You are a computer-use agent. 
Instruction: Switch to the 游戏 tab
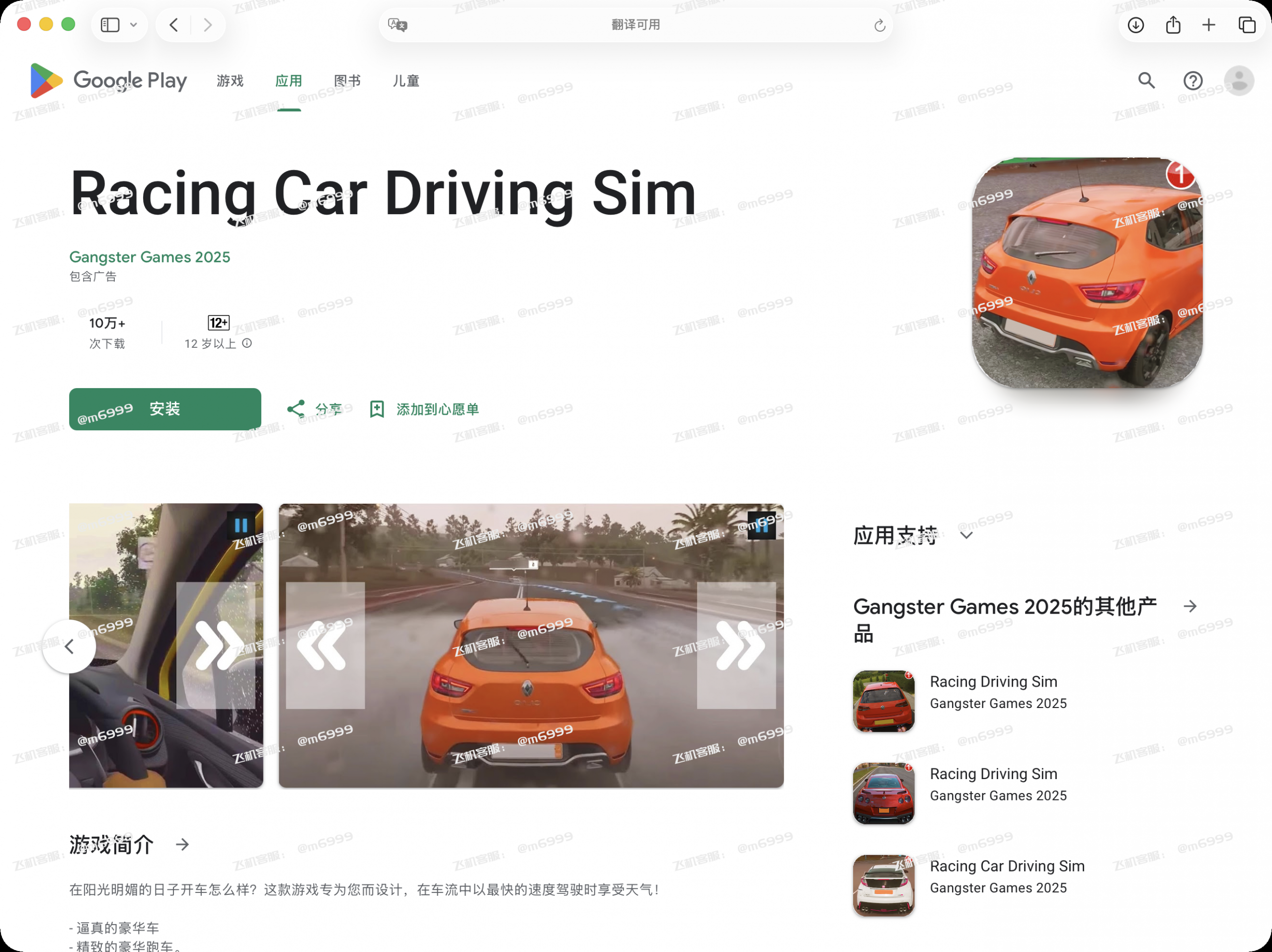click(230, 81)
